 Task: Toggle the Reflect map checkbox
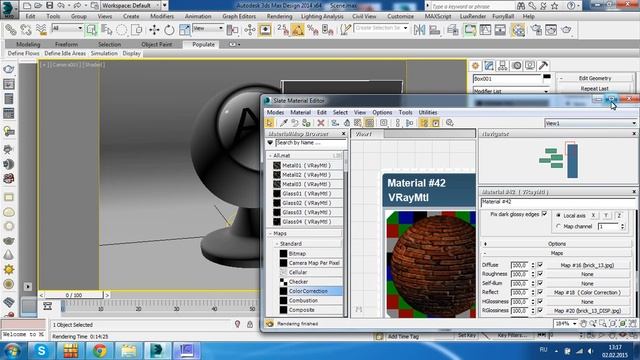(540, 292)
